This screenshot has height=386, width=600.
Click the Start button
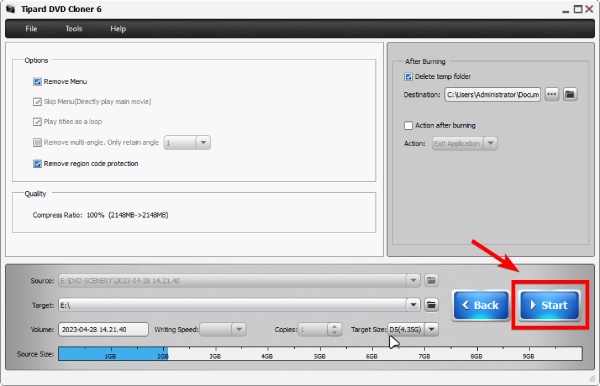(x=549, y=305)
